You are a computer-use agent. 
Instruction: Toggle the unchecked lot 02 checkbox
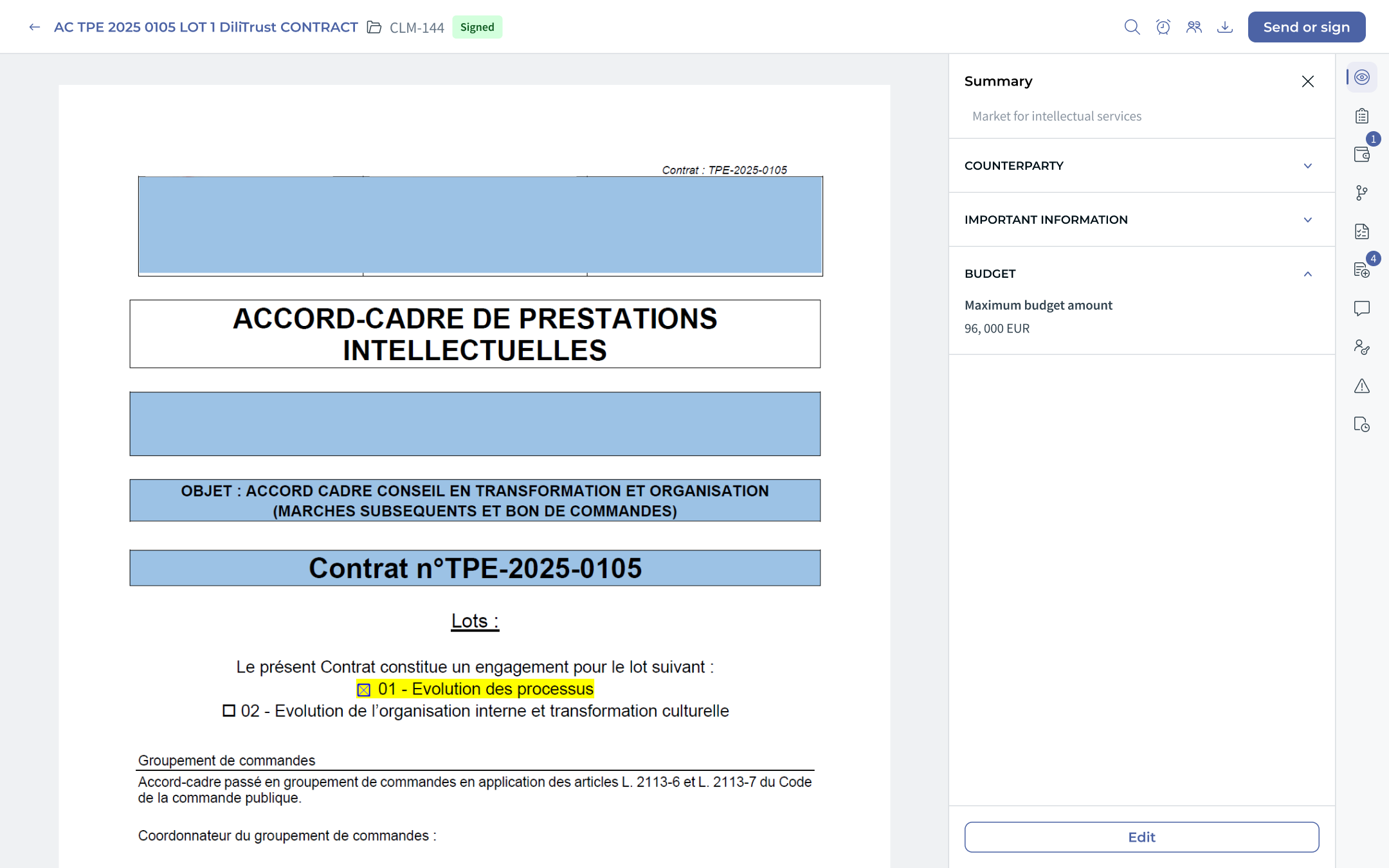(229, 710)
